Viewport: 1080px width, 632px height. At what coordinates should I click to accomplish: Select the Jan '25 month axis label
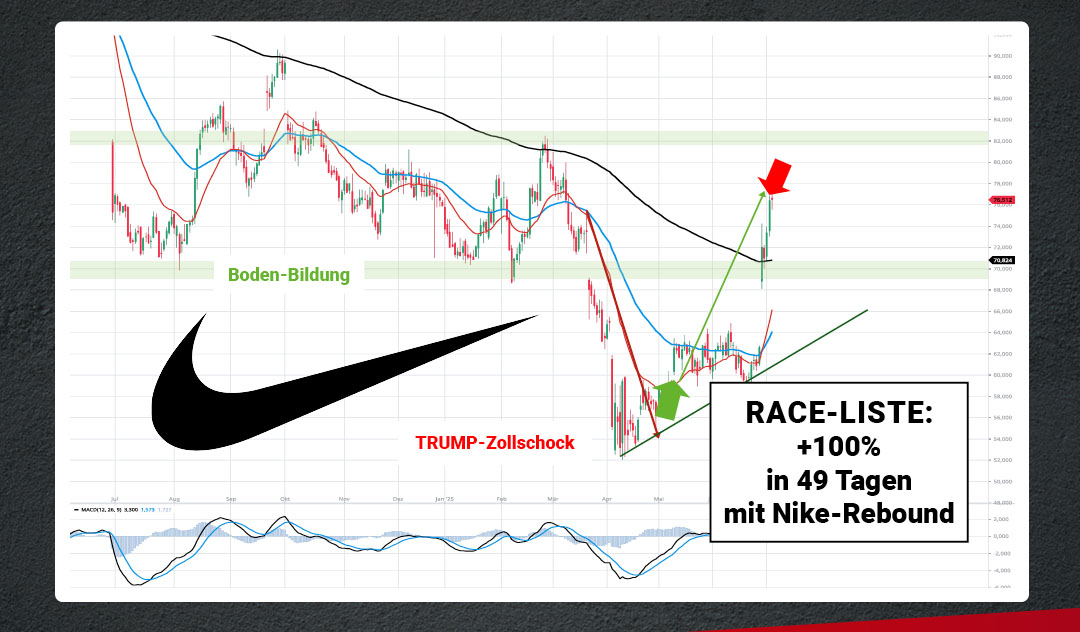pos(445,496)
